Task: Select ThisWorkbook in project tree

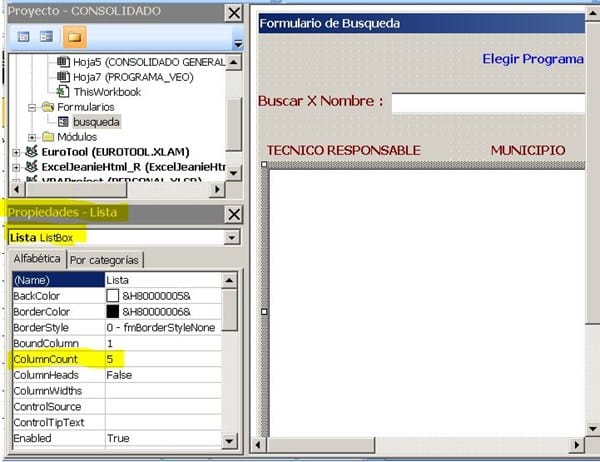Action: point(107,92)
